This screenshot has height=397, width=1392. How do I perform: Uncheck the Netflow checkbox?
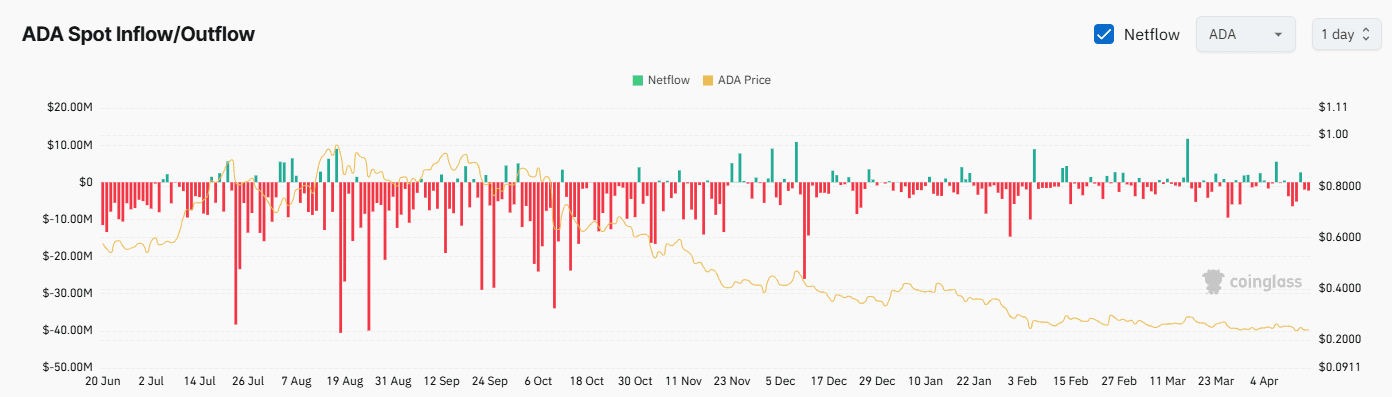pos(1105,34)
